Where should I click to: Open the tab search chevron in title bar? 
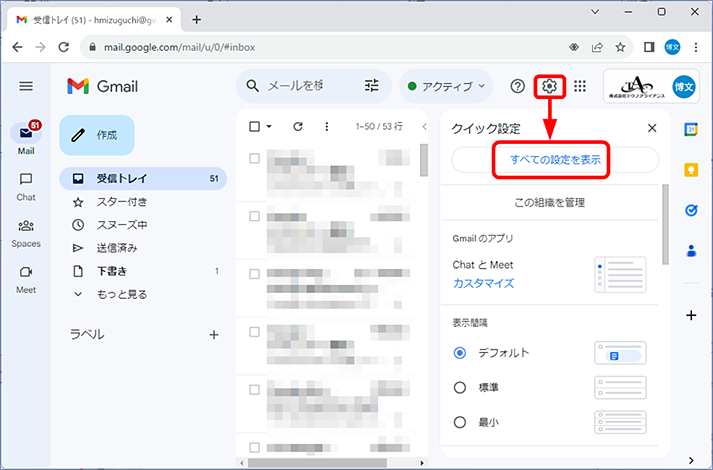[595, 12]
